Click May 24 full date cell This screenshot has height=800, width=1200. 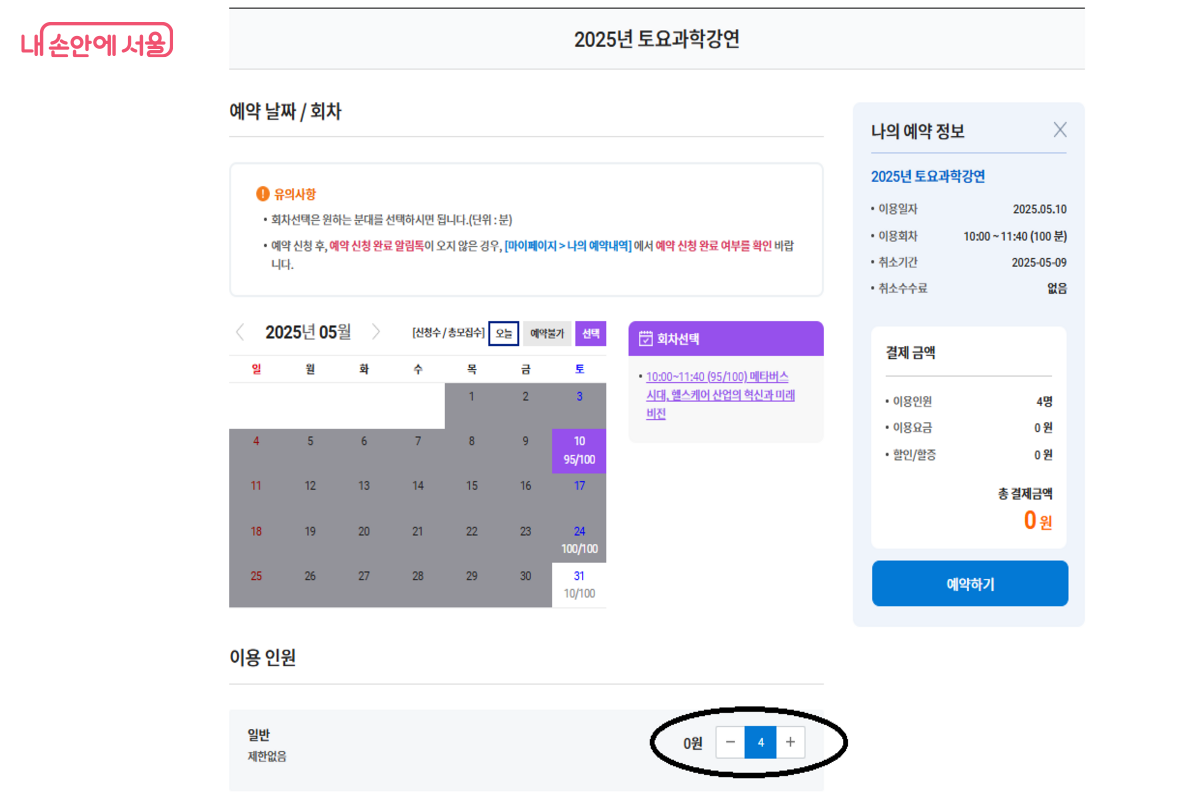coord(579,539)
